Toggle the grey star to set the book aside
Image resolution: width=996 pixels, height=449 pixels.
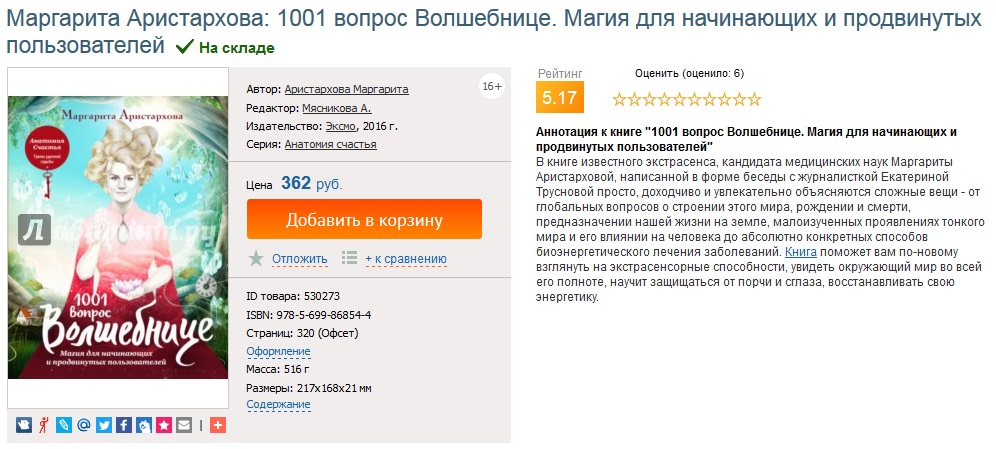[256, 258]
